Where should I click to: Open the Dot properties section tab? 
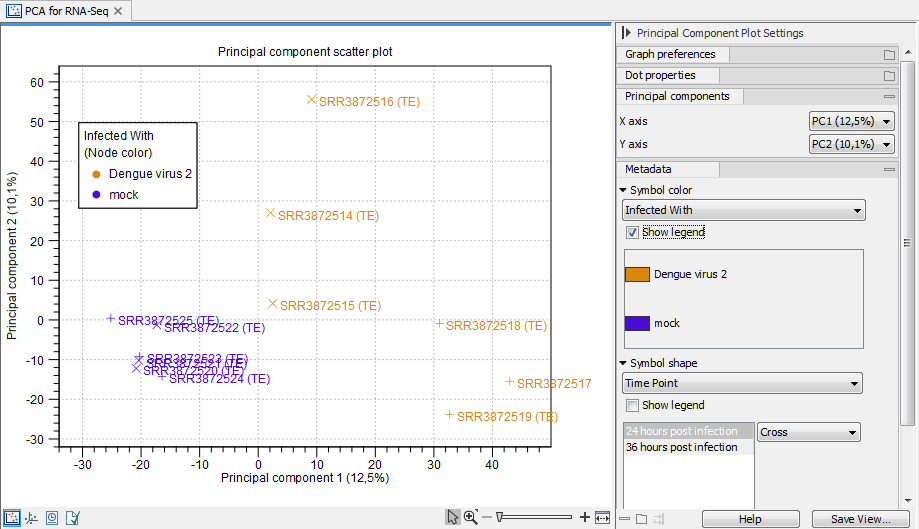click(659, 75)
